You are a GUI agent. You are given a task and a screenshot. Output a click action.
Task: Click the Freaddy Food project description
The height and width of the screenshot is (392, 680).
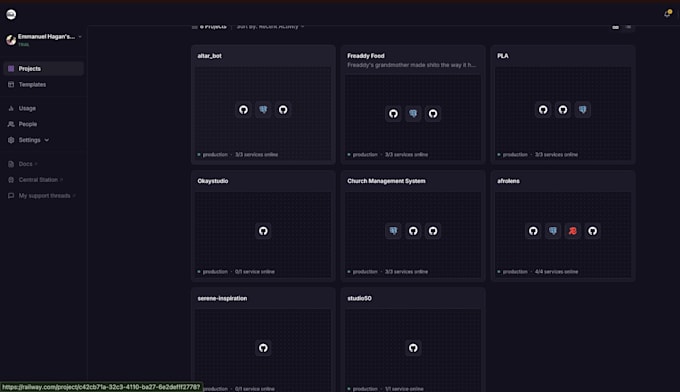(x=412, y=65)
